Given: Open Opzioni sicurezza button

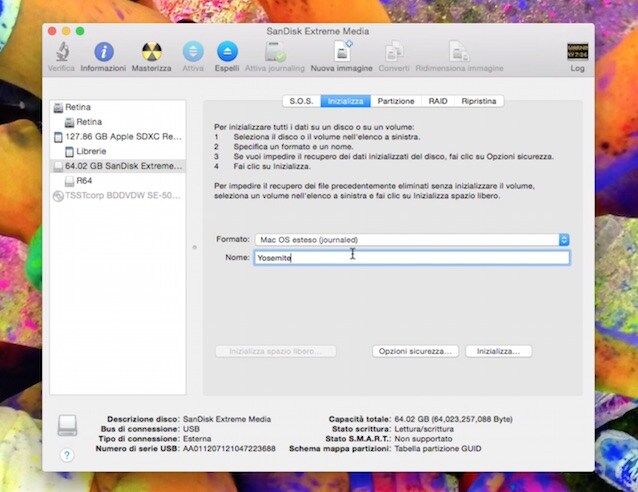Looking at the screenshot, I should 415,351.
